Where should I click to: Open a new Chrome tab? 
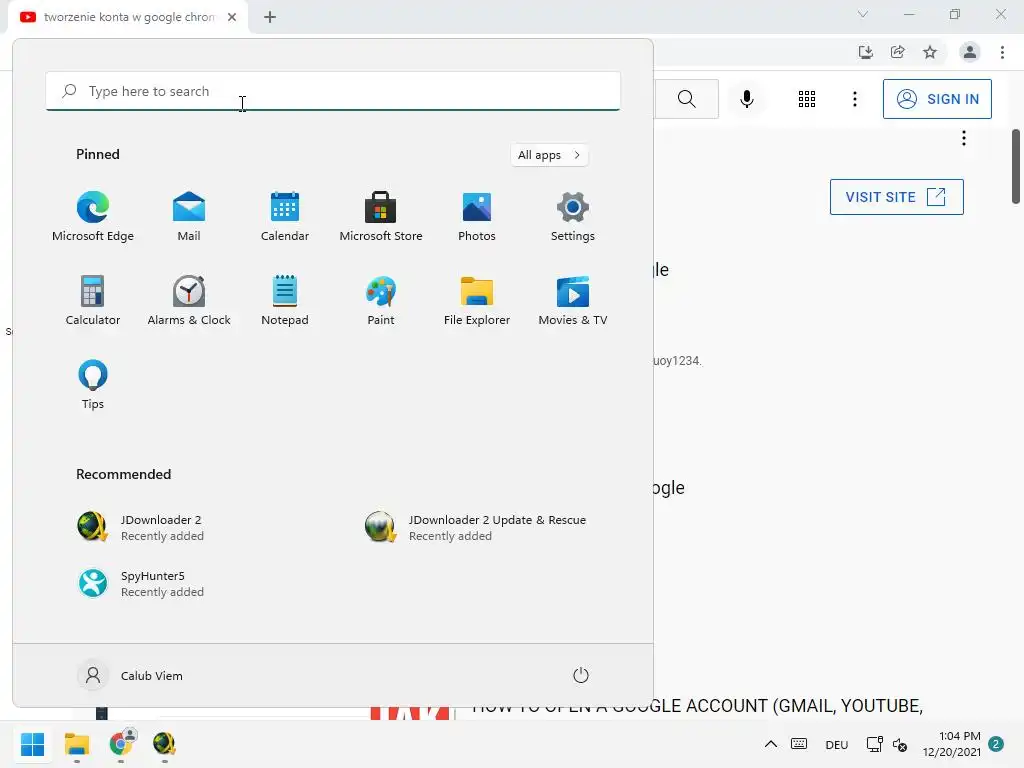(x=270, y=17)
